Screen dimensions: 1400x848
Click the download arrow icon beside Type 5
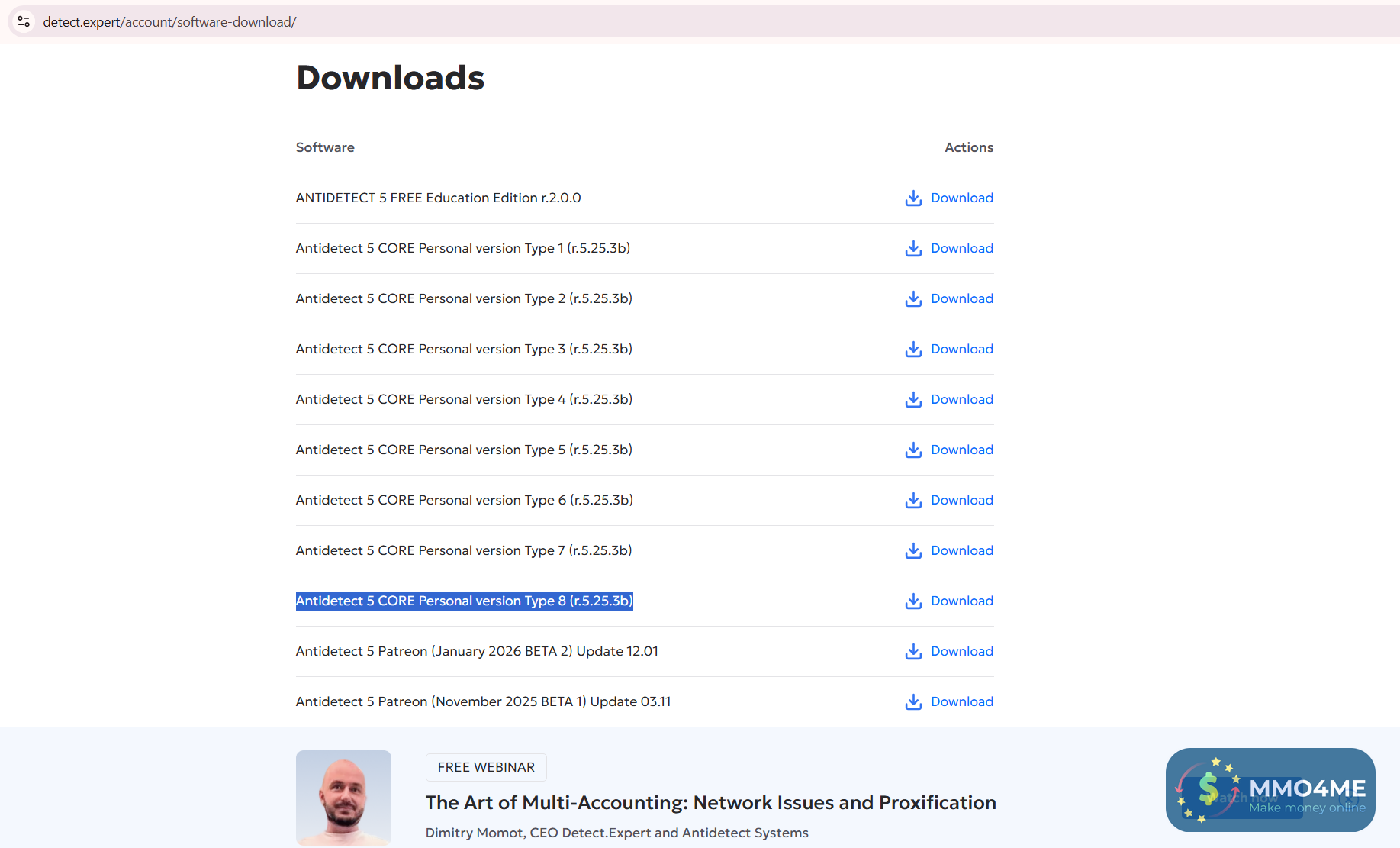[913, 450]
